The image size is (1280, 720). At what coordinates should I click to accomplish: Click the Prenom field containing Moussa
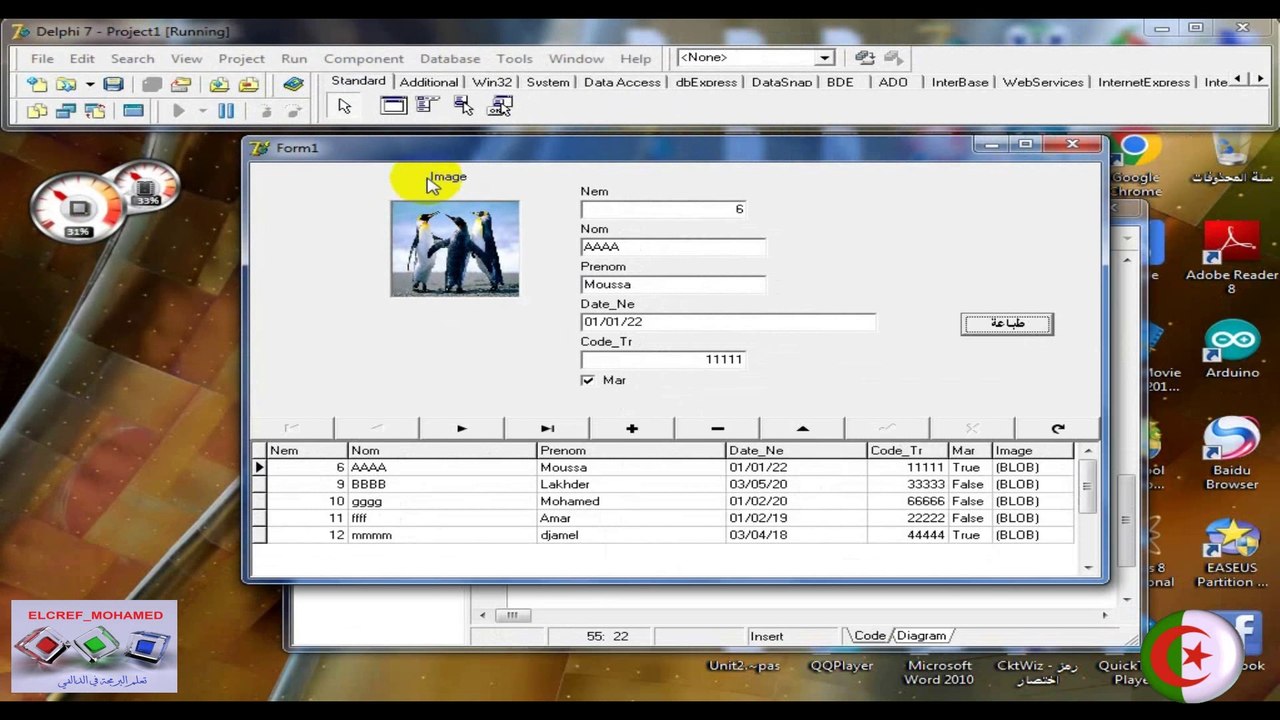[x=673, y=284]
